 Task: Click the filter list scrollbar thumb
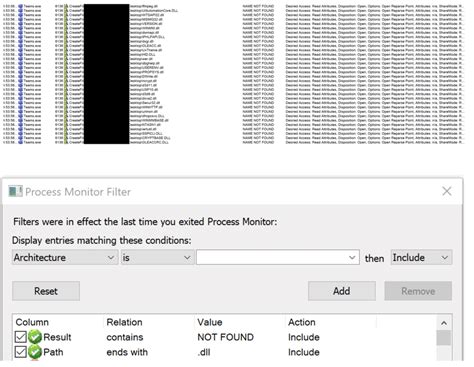pyautogui.click(x=444, y=338)
